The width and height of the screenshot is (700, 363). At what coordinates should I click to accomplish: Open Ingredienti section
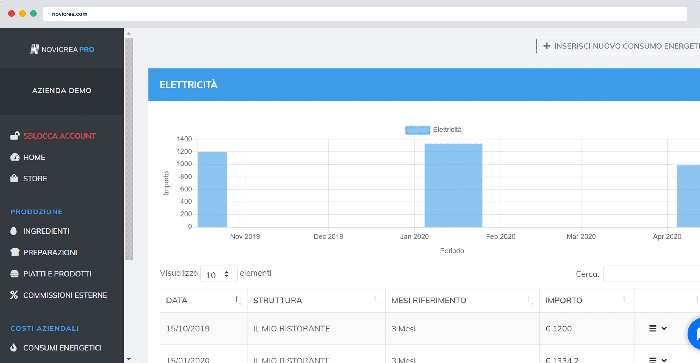46,231
